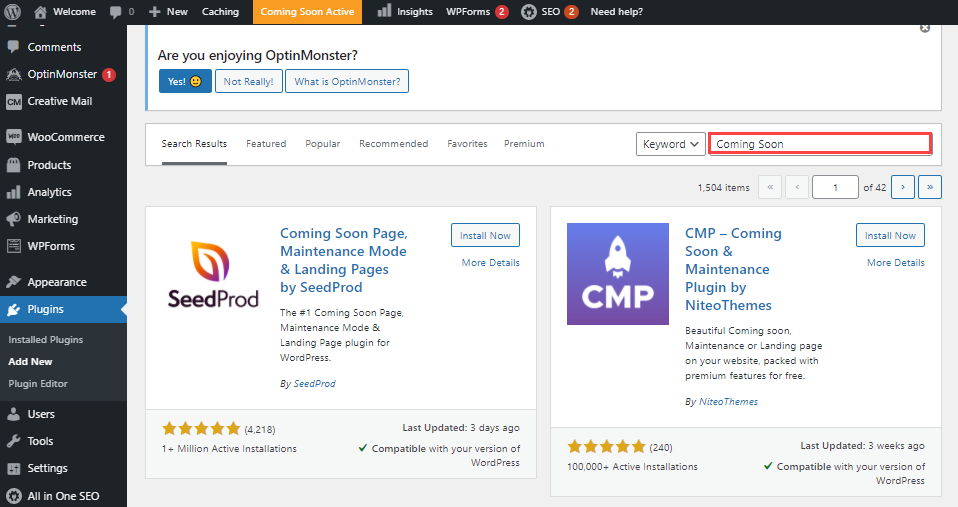
Task: Switch to Featured tab
Action: click(266, 144)
